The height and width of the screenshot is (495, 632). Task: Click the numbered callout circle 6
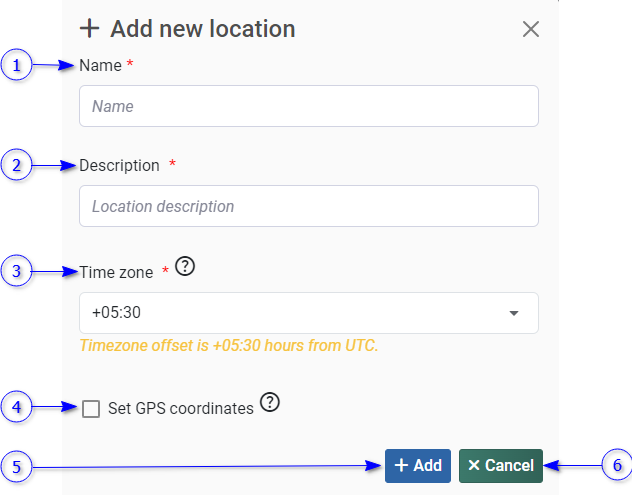[616, 465]
